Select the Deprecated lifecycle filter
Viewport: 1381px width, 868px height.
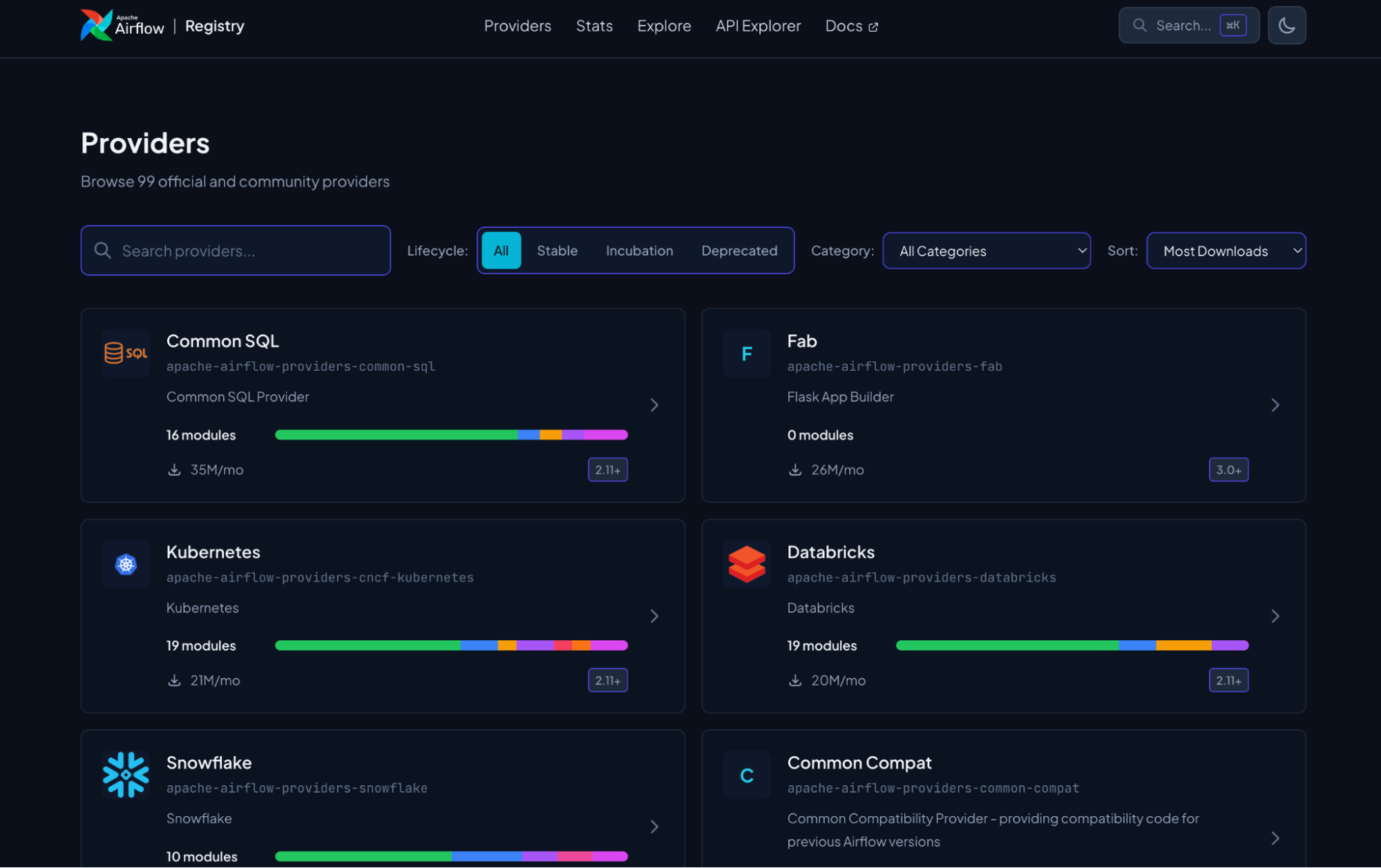pos(739,251)
